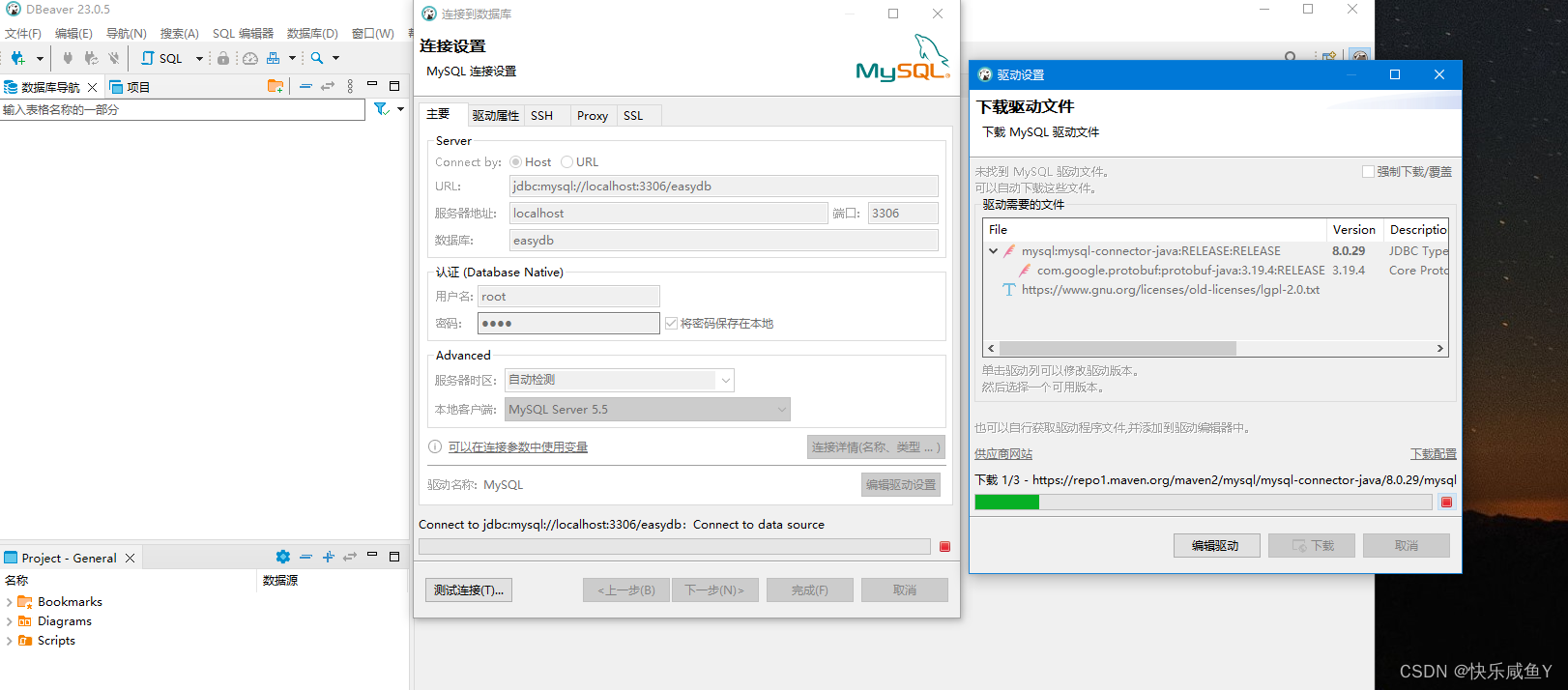This screenshot has width=1568, height=690.
Task: Open the SQL editor toolbar button
Action: coord(162,58)
